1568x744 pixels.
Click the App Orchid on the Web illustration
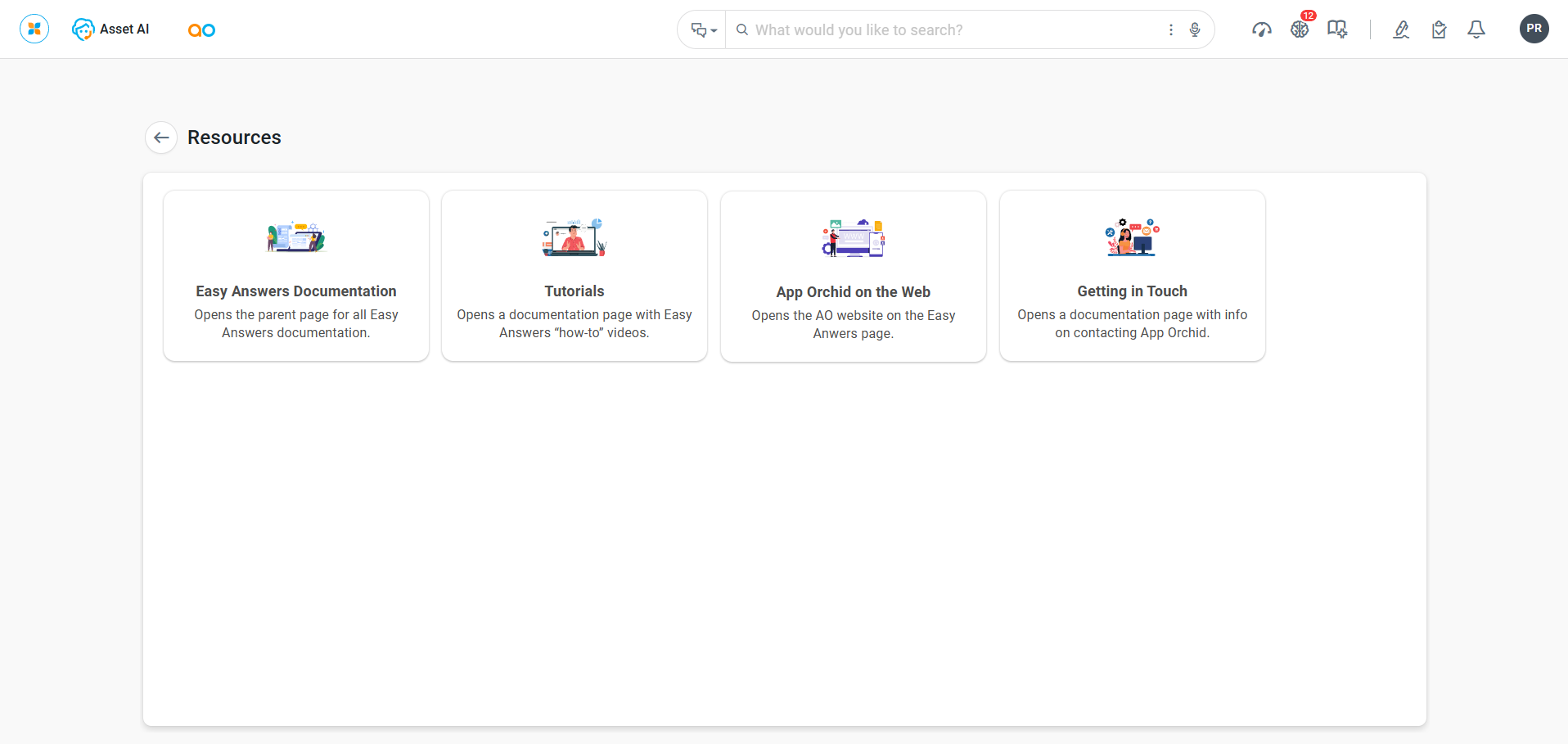(854, 238)
